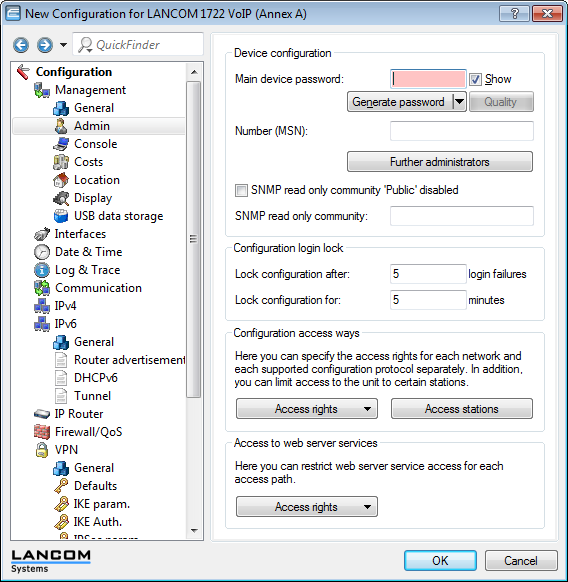Click the back navigation arrow icon
Image resolution: width=568 pixels, height=582 pixels.
pyautogui.click(x=21, y=45)
